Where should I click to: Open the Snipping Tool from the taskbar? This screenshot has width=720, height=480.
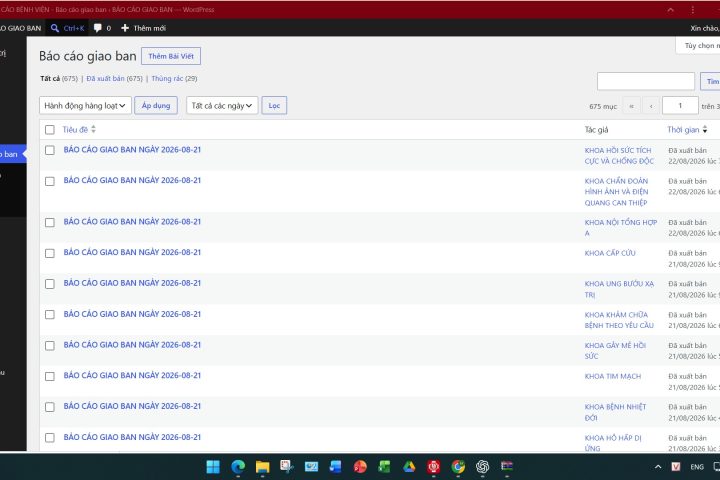[x=287, y=467]
